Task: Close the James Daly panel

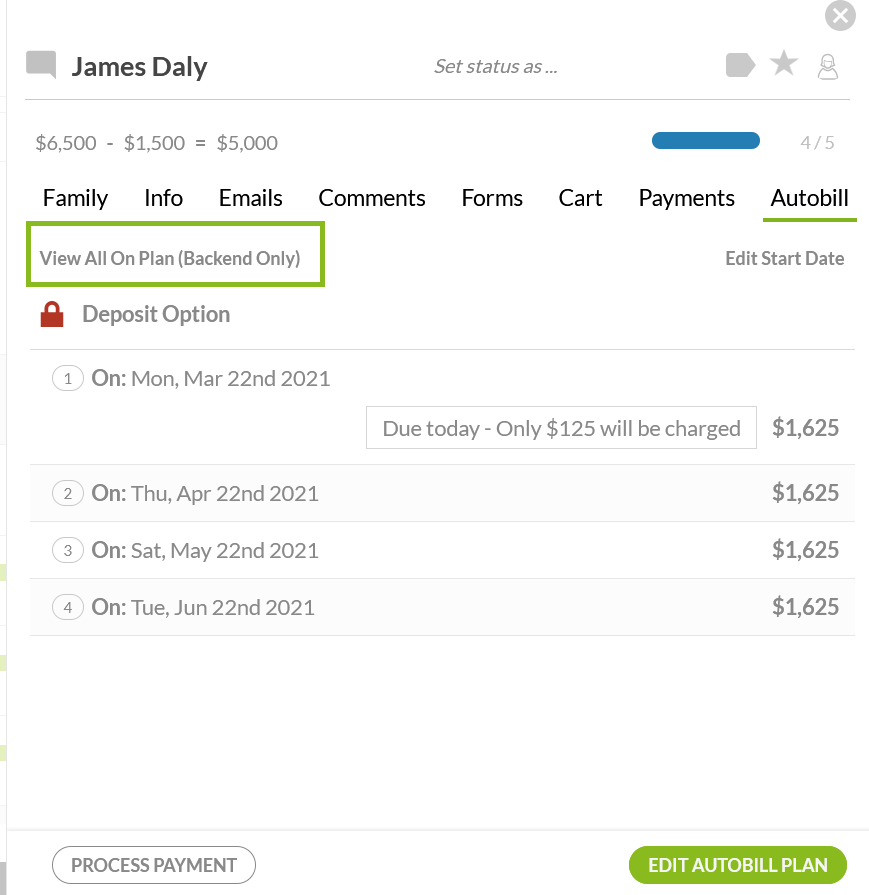Action: point(840,16)
